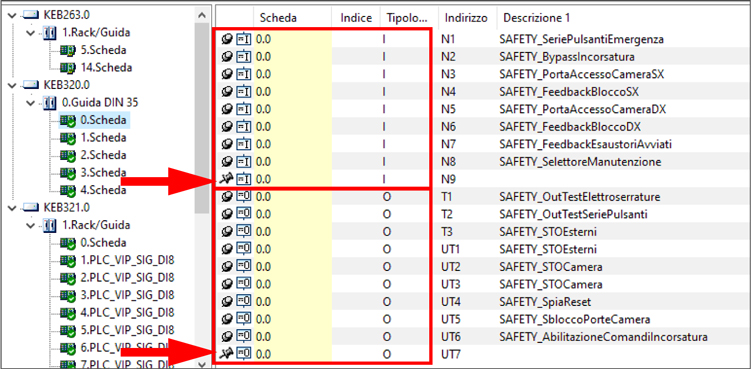Click the connection icon of the UT1 row

tap(228, 249)
